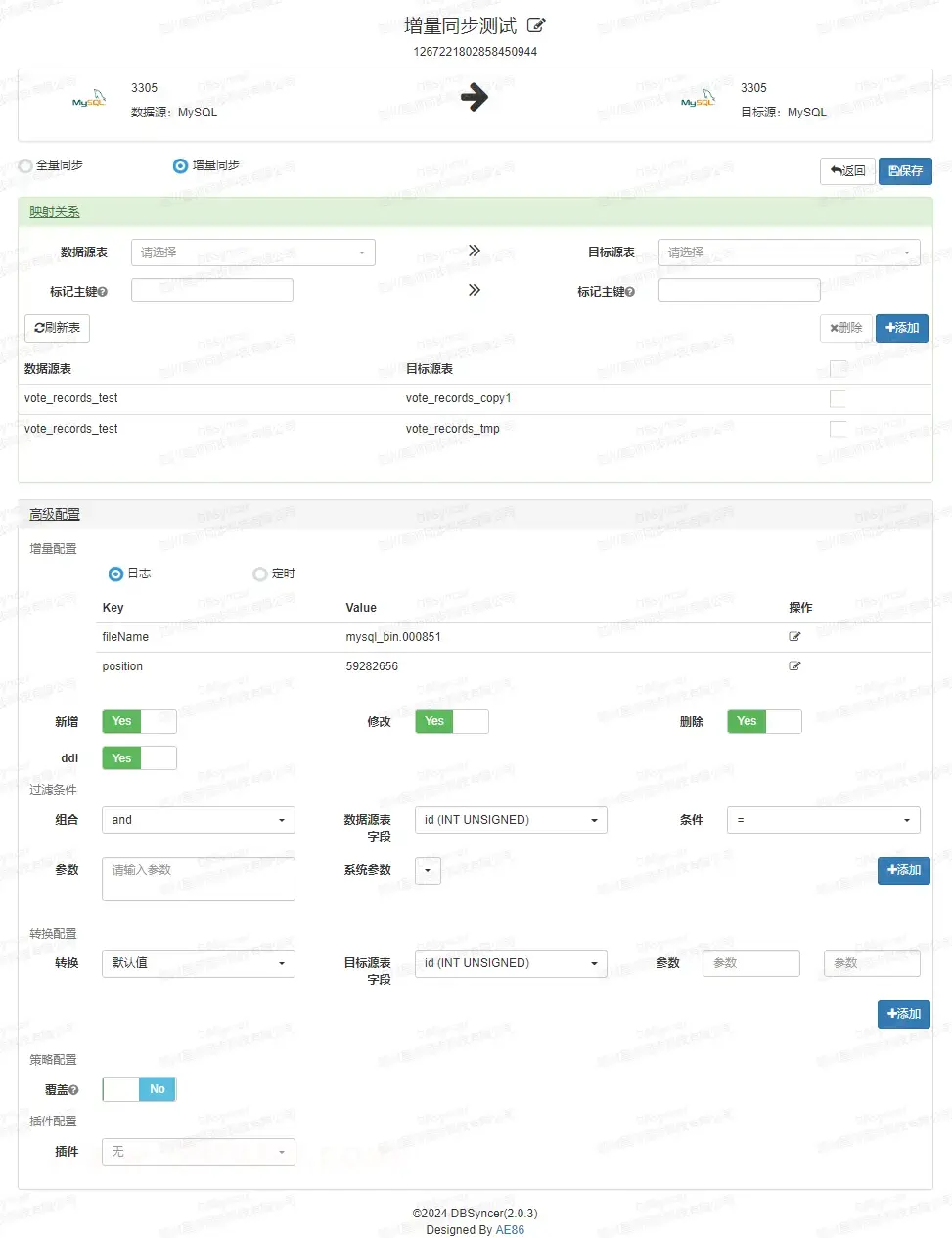The image size is (952, 1238).
Task: Save the configuration with 保存
Action: tap(904, 170)
